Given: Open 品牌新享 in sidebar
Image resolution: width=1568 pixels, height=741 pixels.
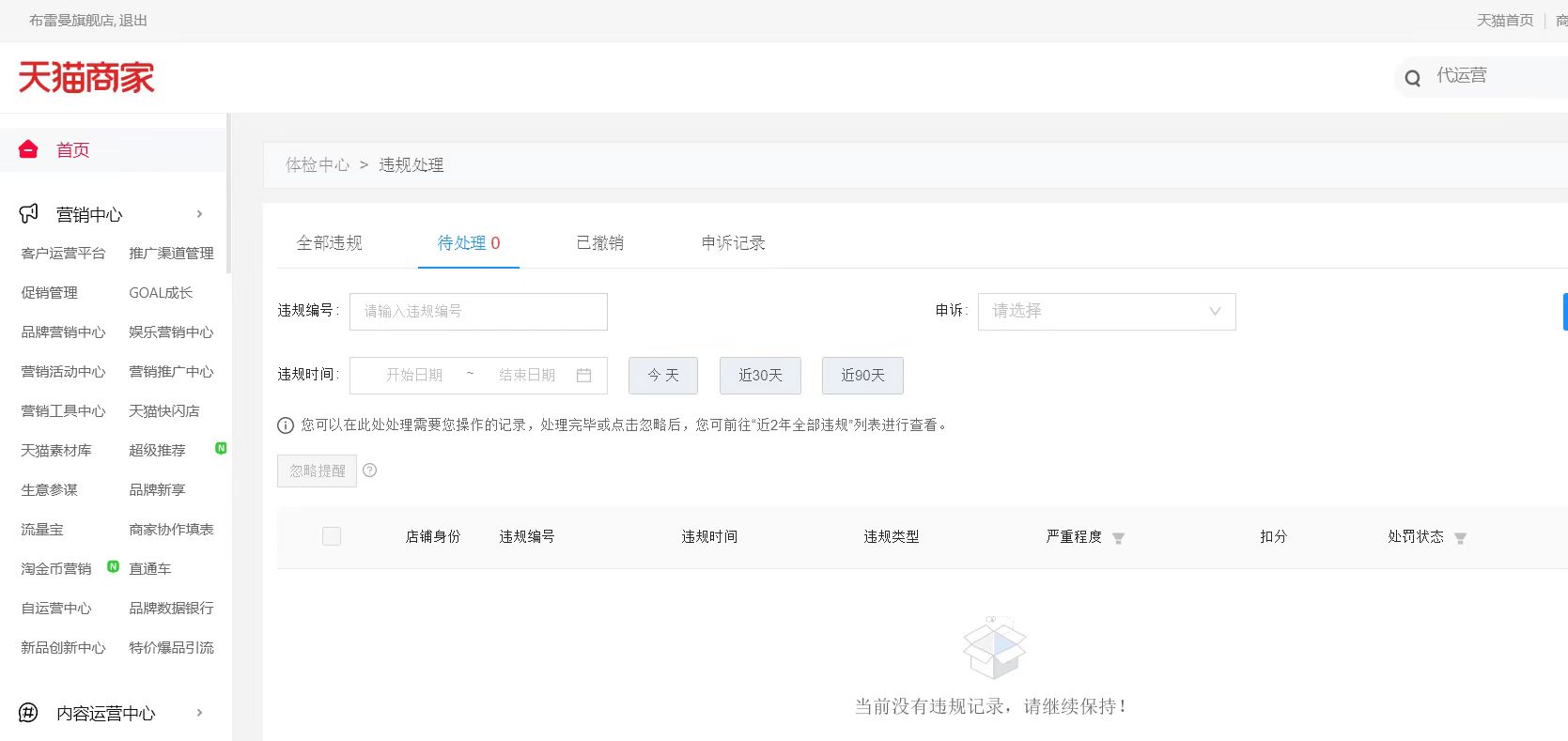Looking at the screenshot, I should click(x=157, y=490).
